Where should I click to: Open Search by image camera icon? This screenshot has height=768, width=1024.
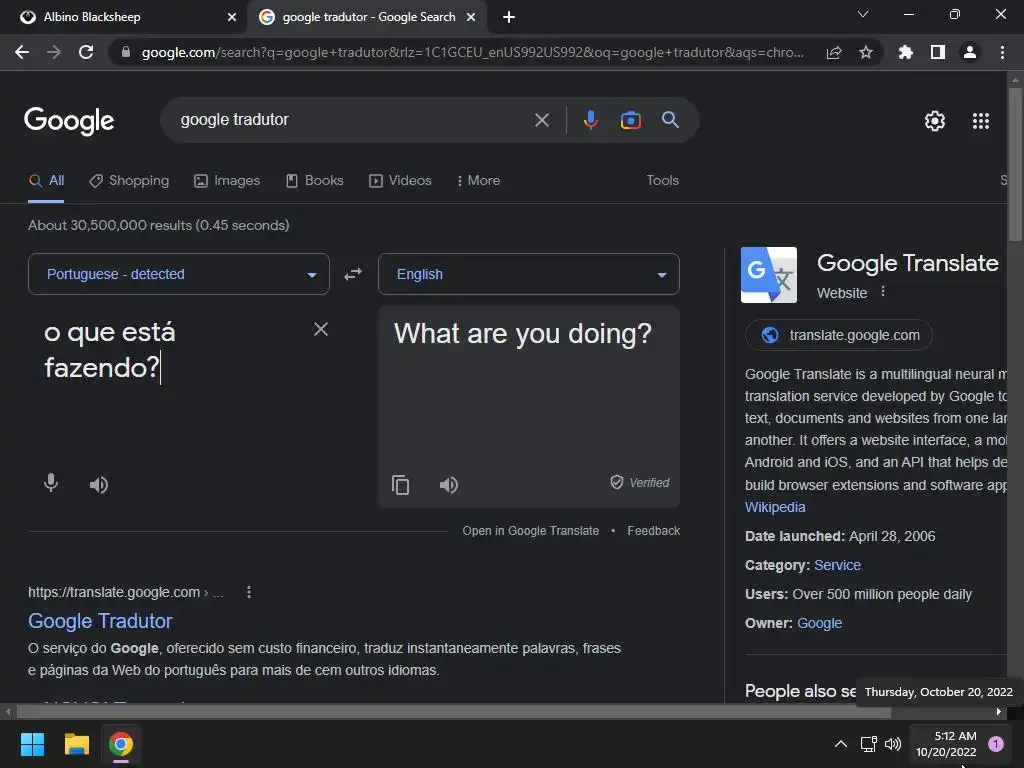pos(630,120)
